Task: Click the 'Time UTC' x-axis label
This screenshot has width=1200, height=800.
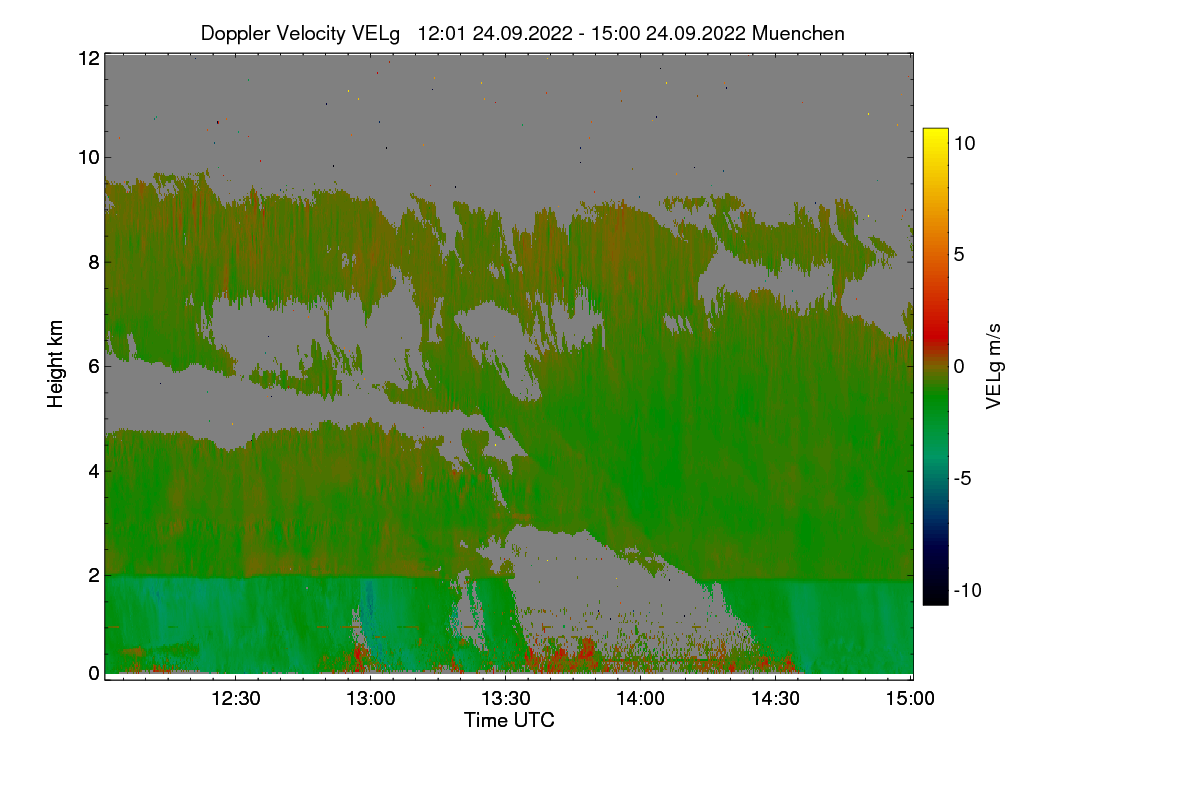Action: point(509,720)
